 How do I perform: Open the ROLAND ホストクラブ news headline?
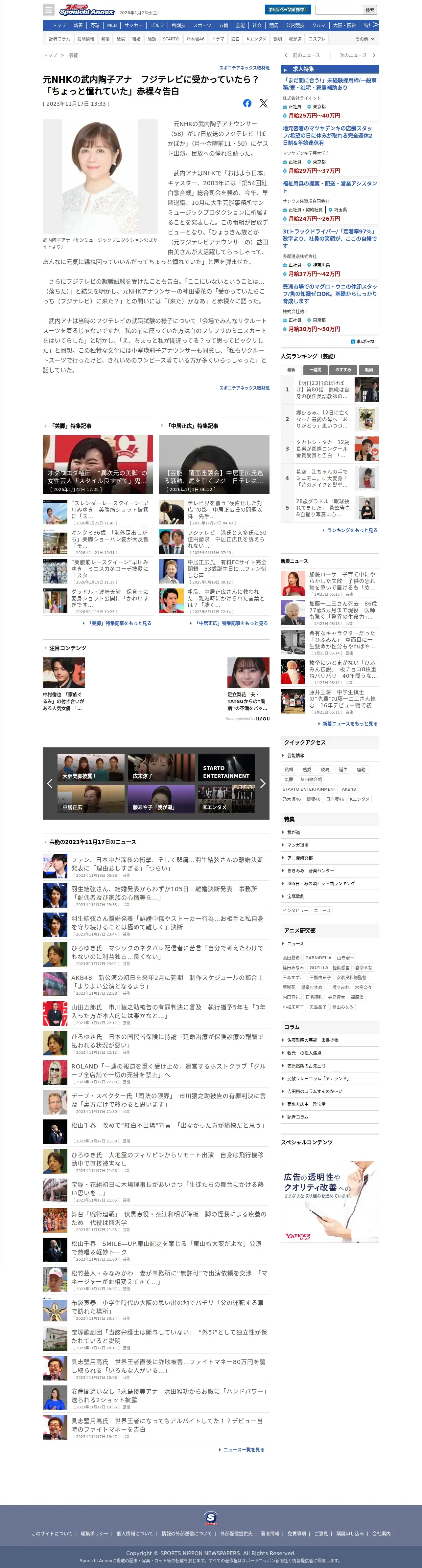(x=169, y=1071)
